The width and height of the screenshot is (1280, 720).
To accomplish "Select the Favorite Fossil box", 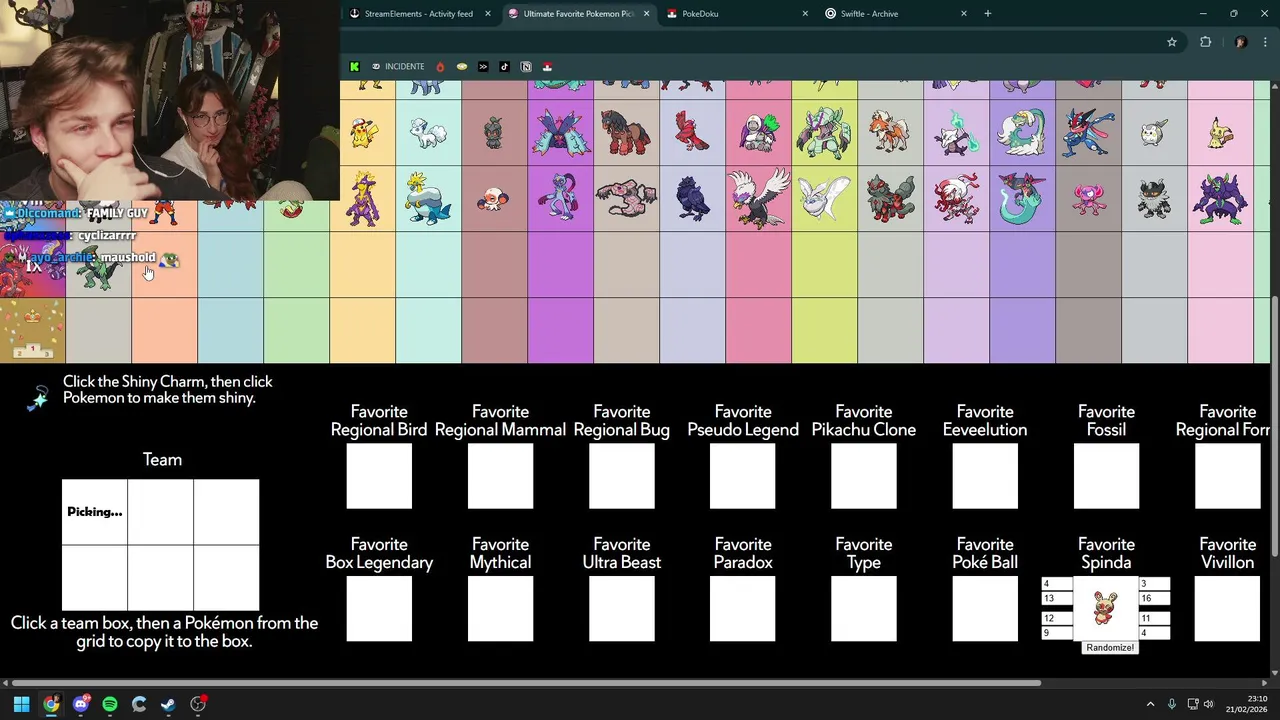I will pyautogui.click(x=1106, y=476).
